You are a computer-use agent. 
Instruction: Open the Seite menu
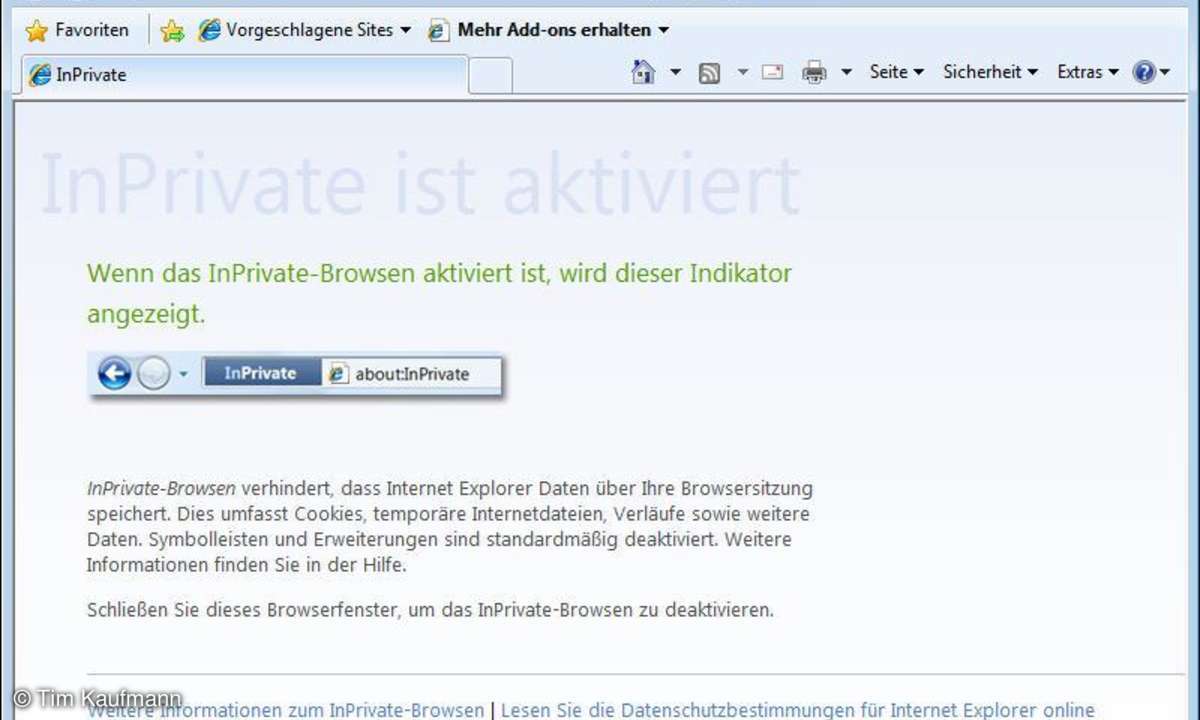coord(896,72)
